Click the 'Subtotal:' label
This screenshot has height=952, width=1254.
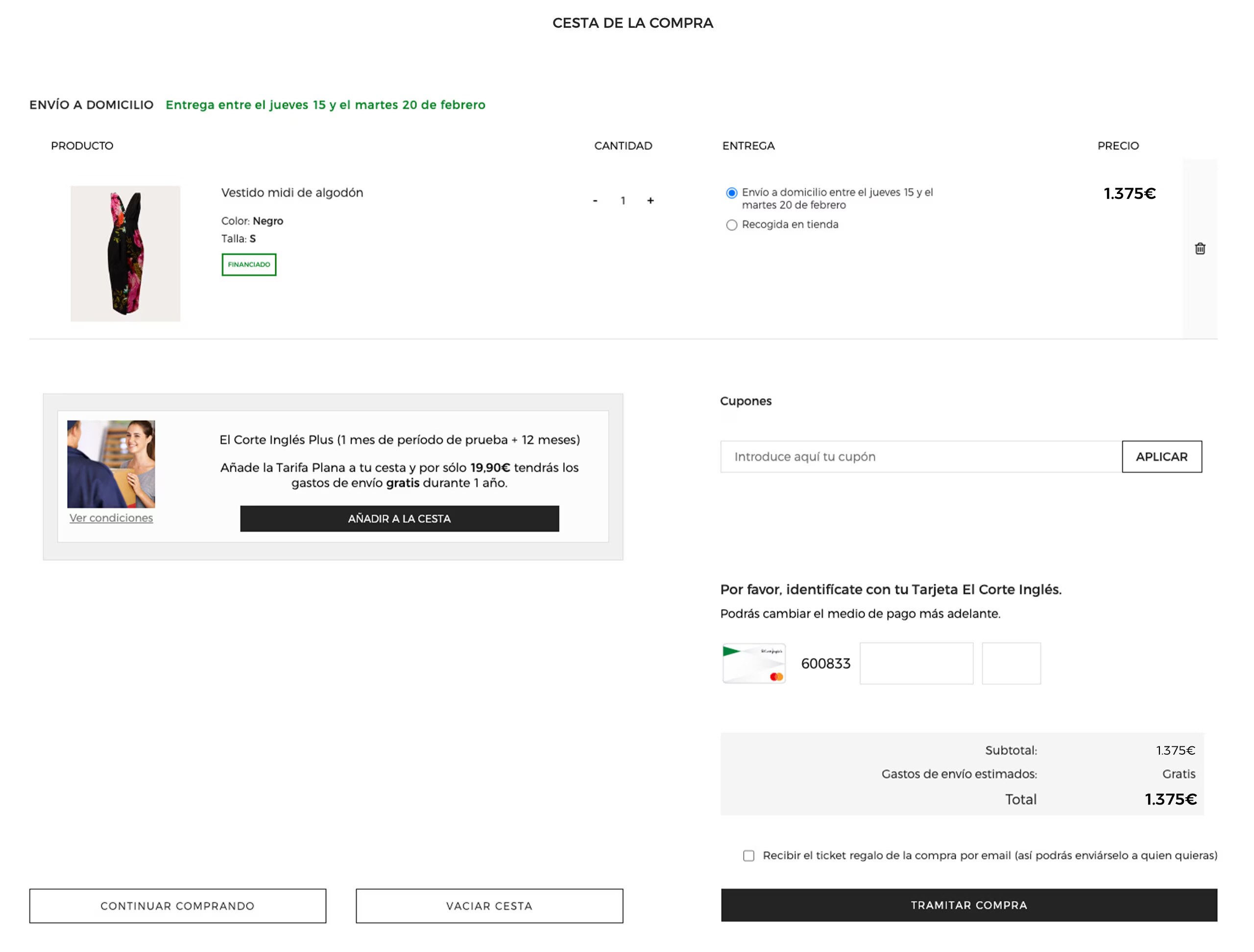1011,750
